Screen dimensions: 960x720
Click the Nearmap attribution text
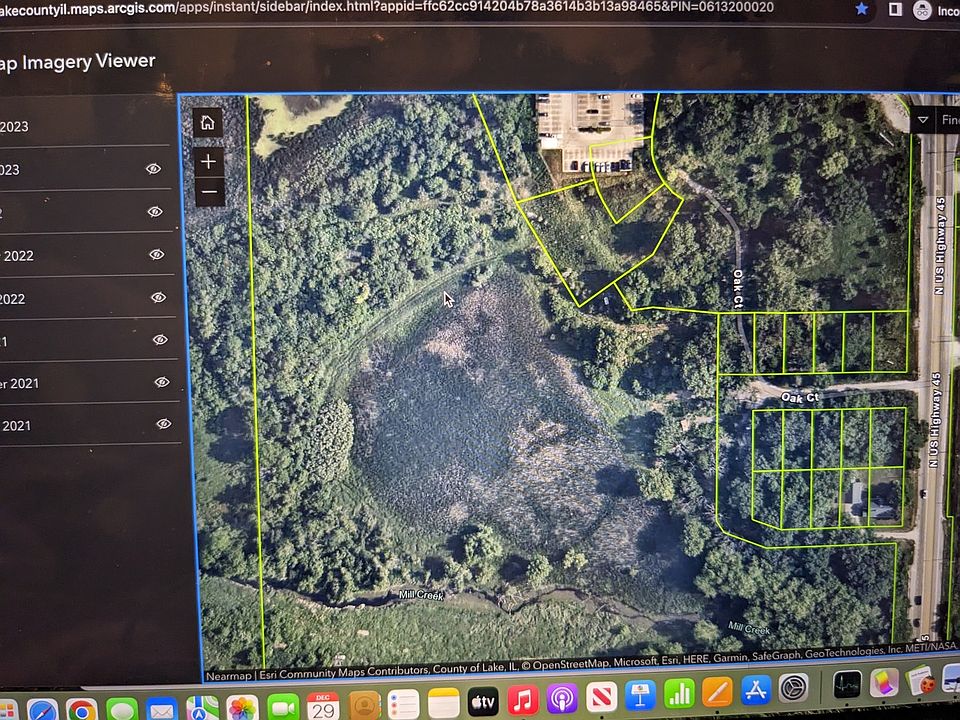[228, 676]
